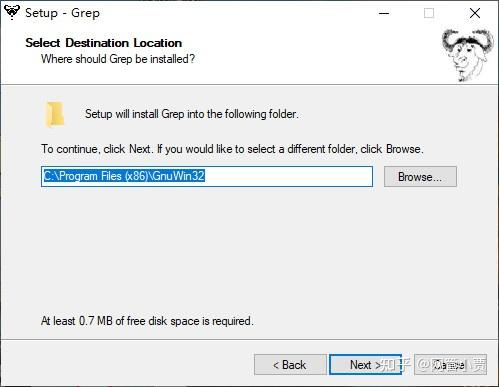The width and height of the screenshot is (499, 387).
Task: Click the word 'Browse' in instruction sentence
Action: (403, 149)
